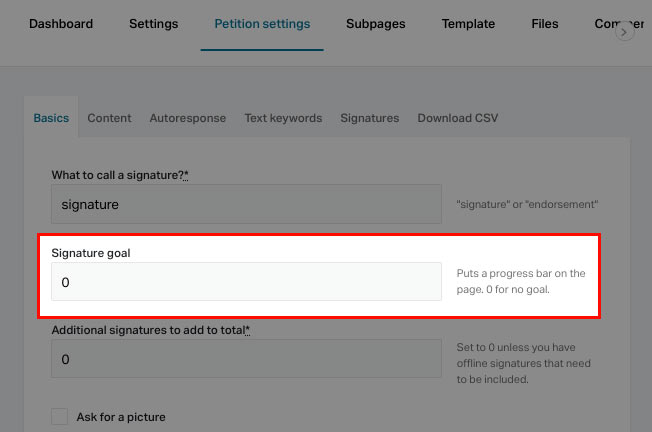Viewport: 652px width, 432px height.
Task: Open the Autoresponse sub-tab
Action: (188, 118)
